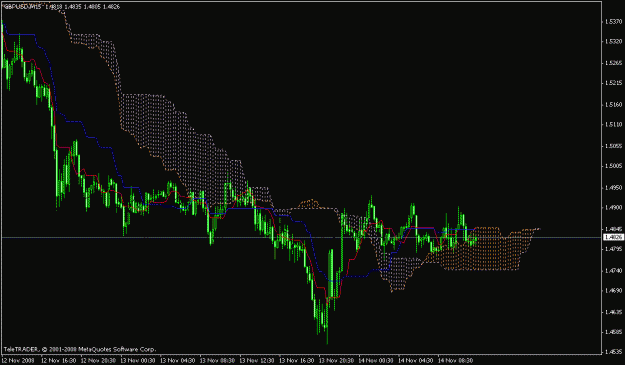Click the 1.5215 price scale label

(613, 83)
